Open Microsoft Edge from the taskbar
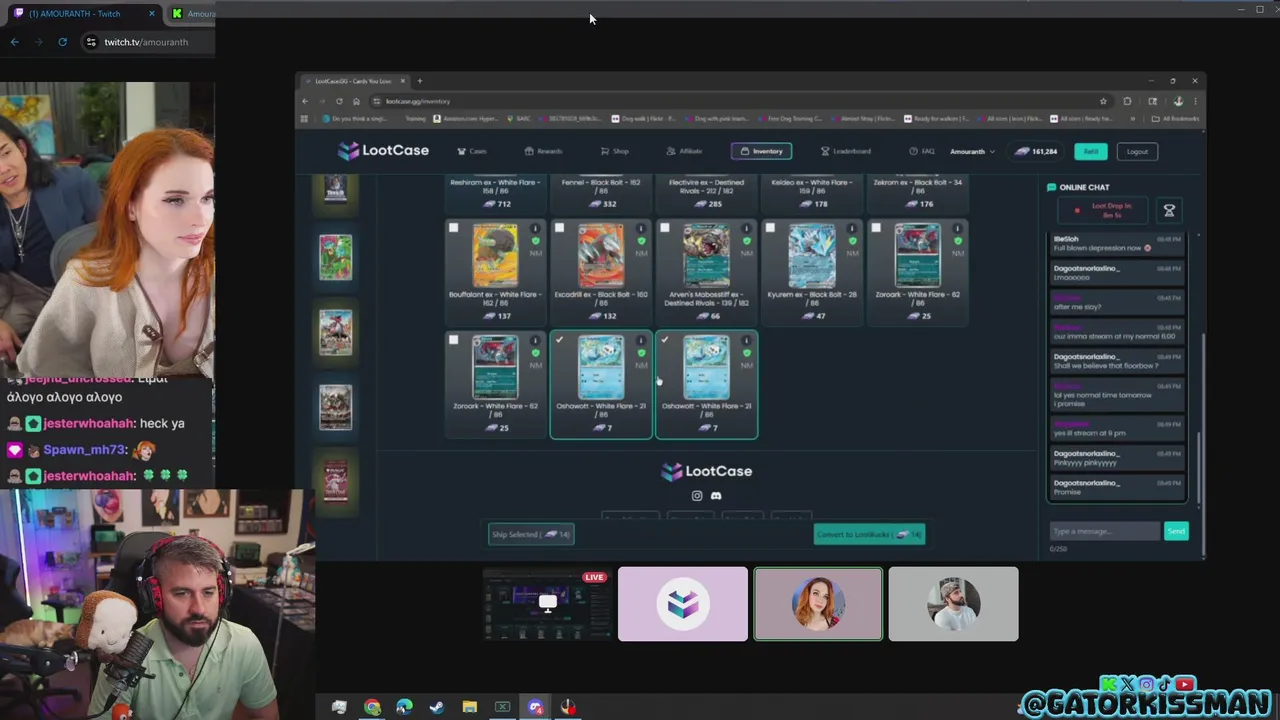The width and height of the screenshot is (1280, 720). click(x=404, y=707)
